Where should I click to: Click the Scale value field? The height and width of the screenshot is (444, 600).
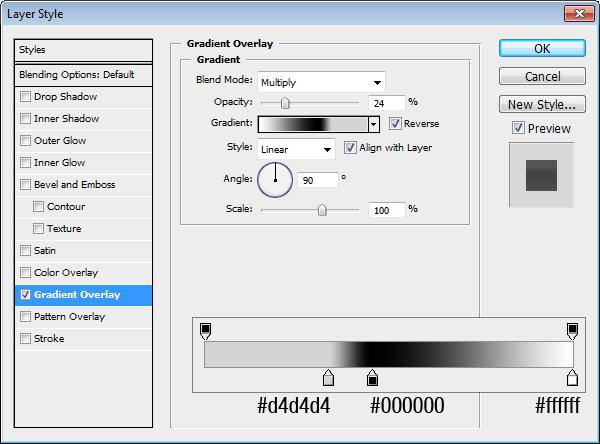386,210
